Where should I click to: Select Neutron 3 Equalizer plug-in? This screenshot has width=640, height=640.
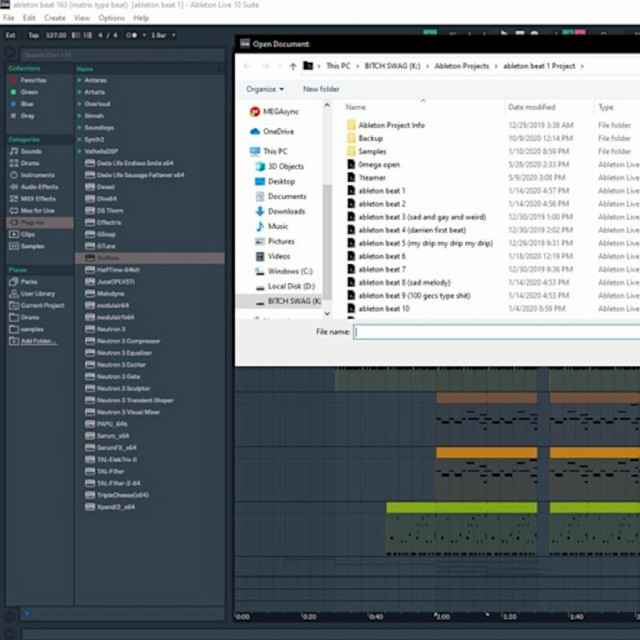(x=124, y=353)
